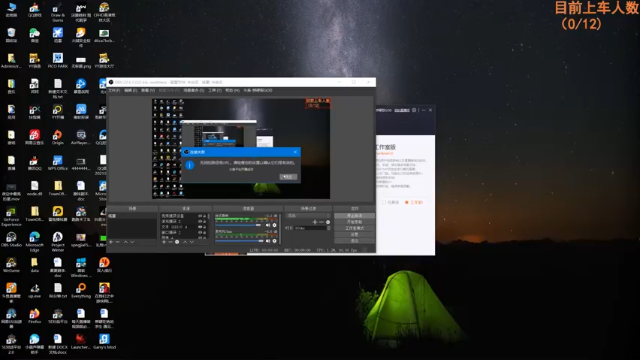
Task: Click the Start Recording button in Controls
Action: (354, 222)
